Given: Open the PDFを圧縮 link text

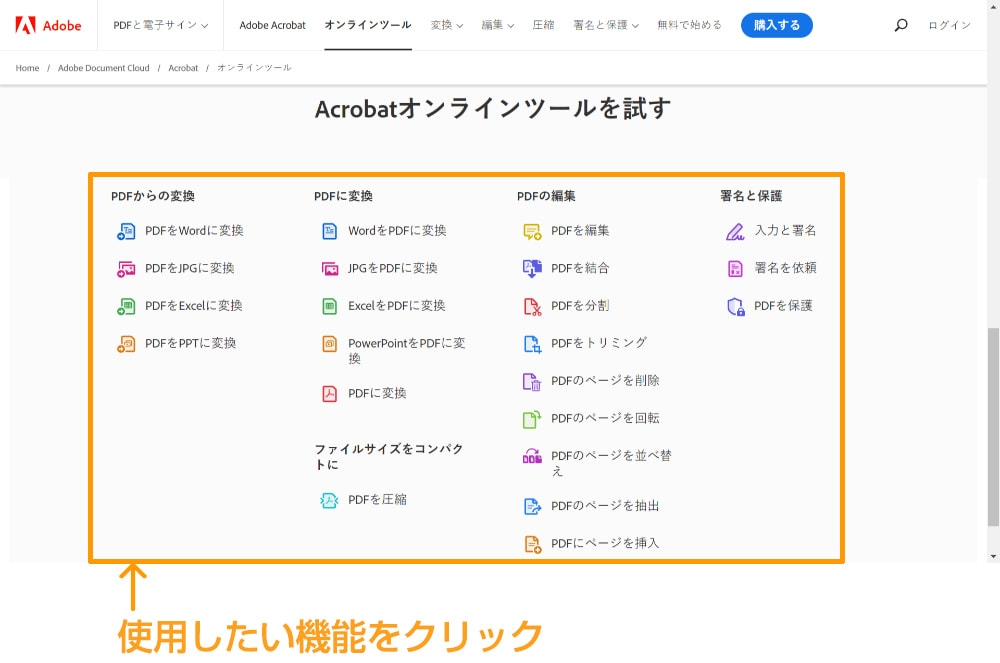Looking at the screenshot, I should (377, 500).
